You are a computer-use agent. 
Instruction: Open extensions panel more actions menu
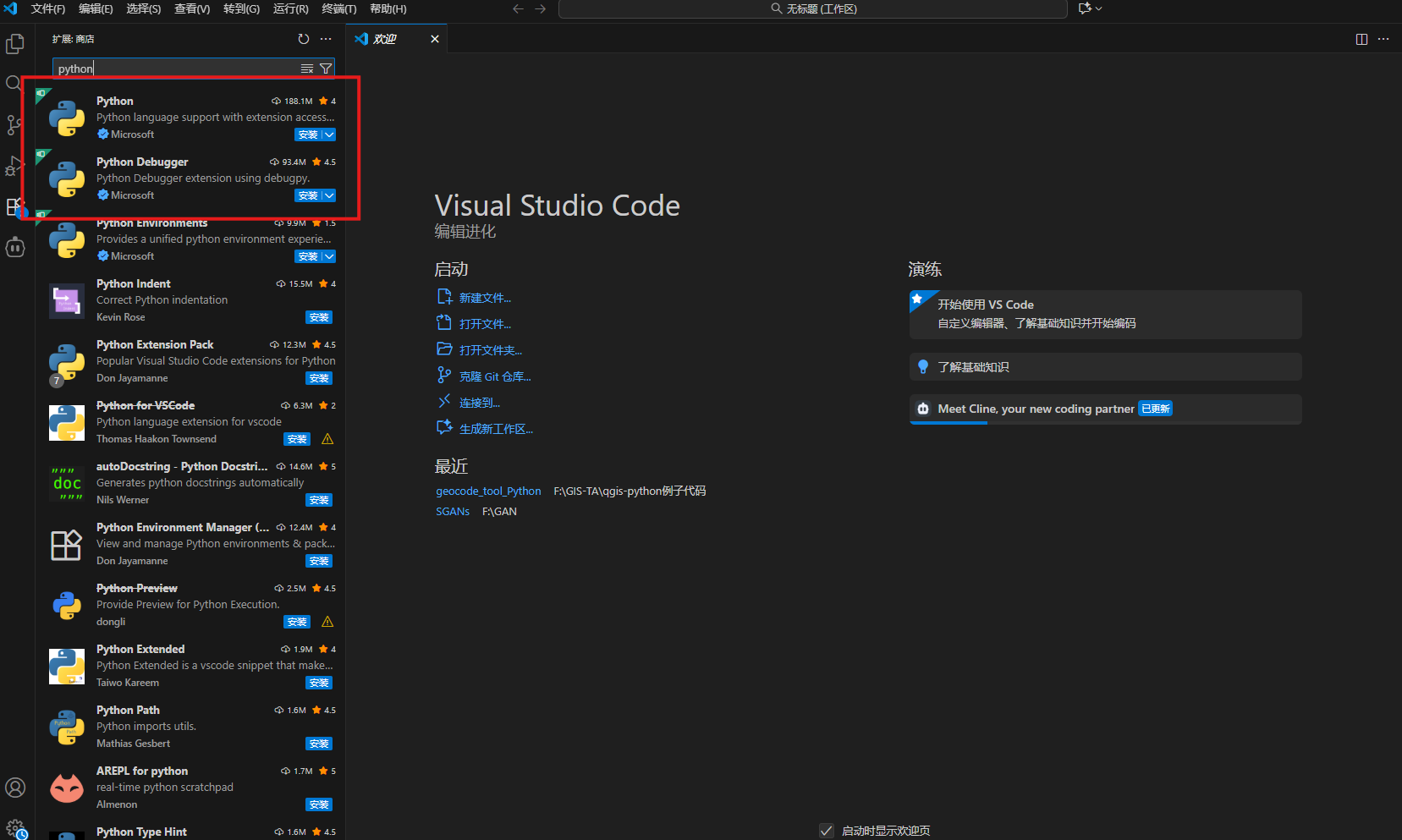click(326, 39)
